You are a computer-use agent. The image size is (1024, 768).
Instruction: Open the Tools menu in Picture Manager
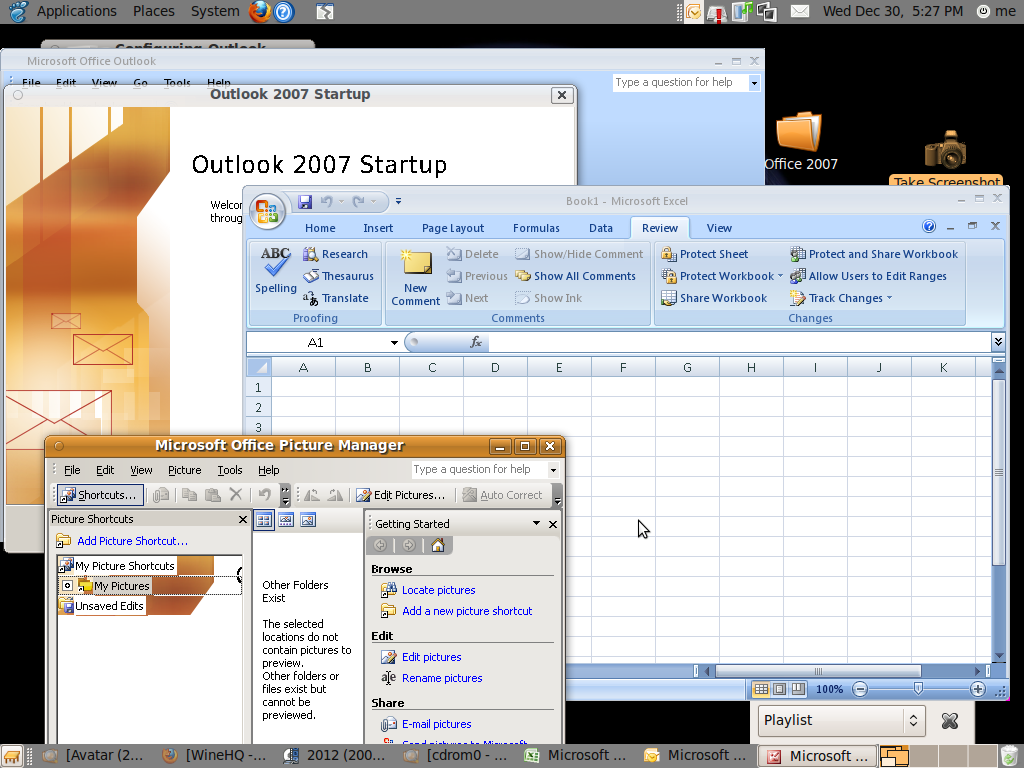coord(230,470)
